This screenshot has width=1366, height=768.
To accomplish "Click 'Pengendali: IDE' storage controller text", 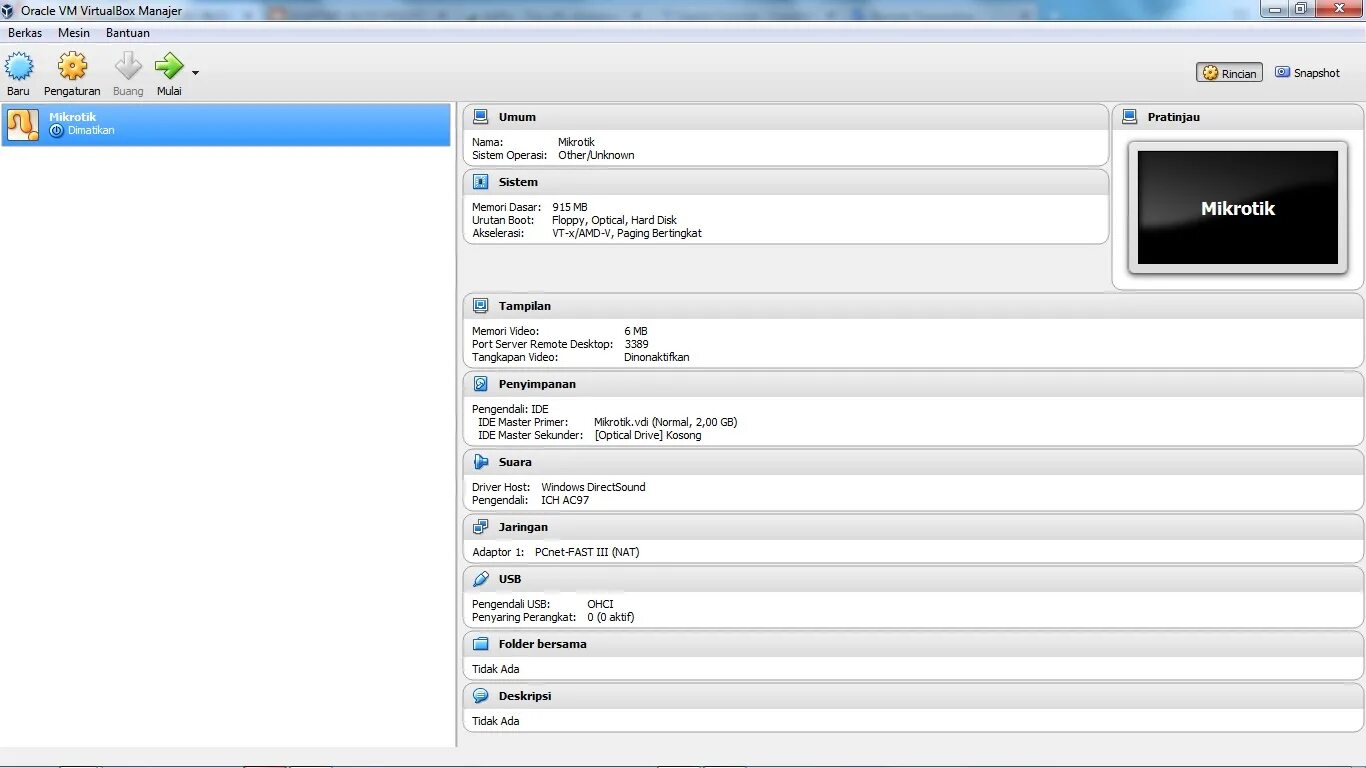I will (510, 409).
